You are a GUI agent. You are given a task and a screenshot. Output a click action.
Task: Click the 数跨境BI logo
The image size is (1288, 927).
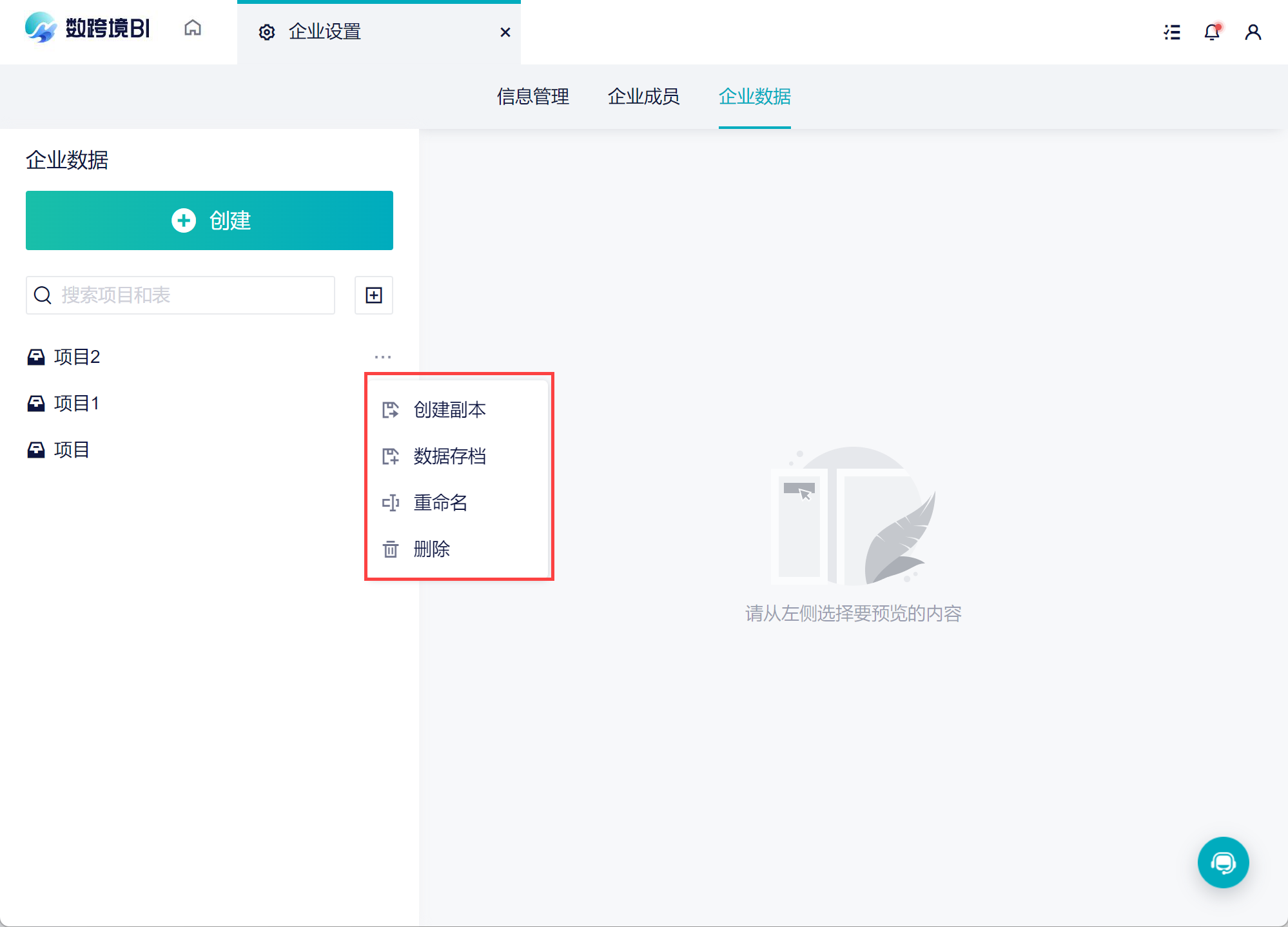click(88, 28)
